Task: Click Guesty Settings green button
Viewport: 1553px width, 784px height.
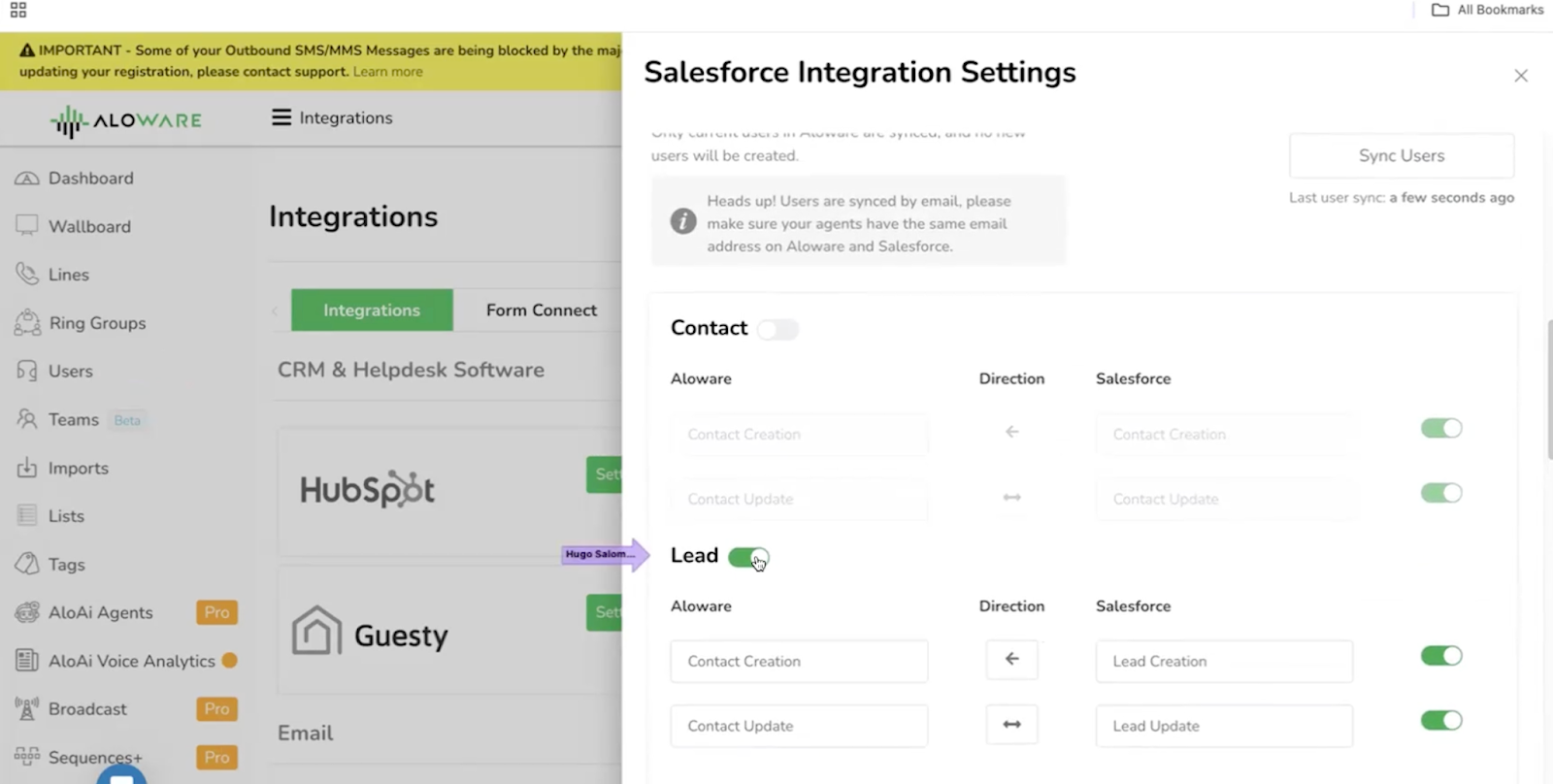Action: [604, 612]
